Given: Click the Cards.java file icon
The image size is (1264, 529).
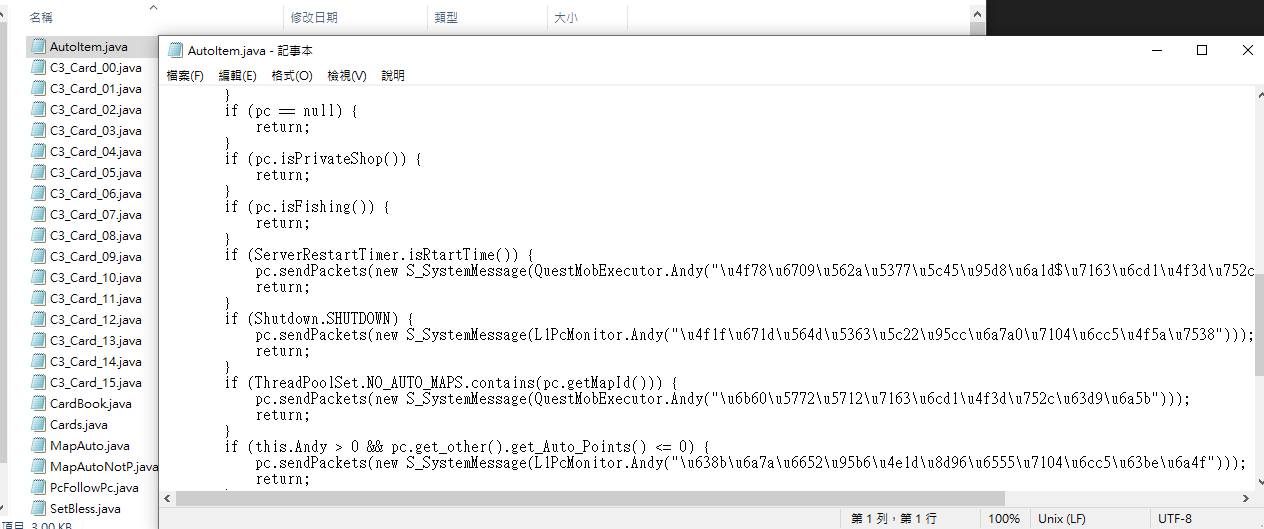Looking at the screenshot, I should [x=38, y=424].
